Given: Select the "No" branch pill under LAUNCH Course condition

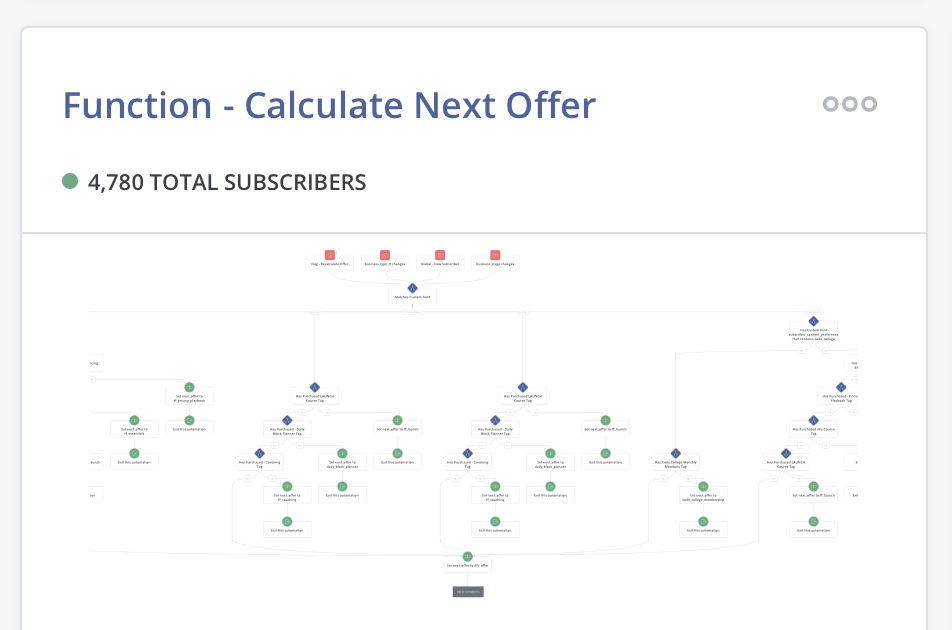Looking at the screenshot, I should click(x=535, y=412).
